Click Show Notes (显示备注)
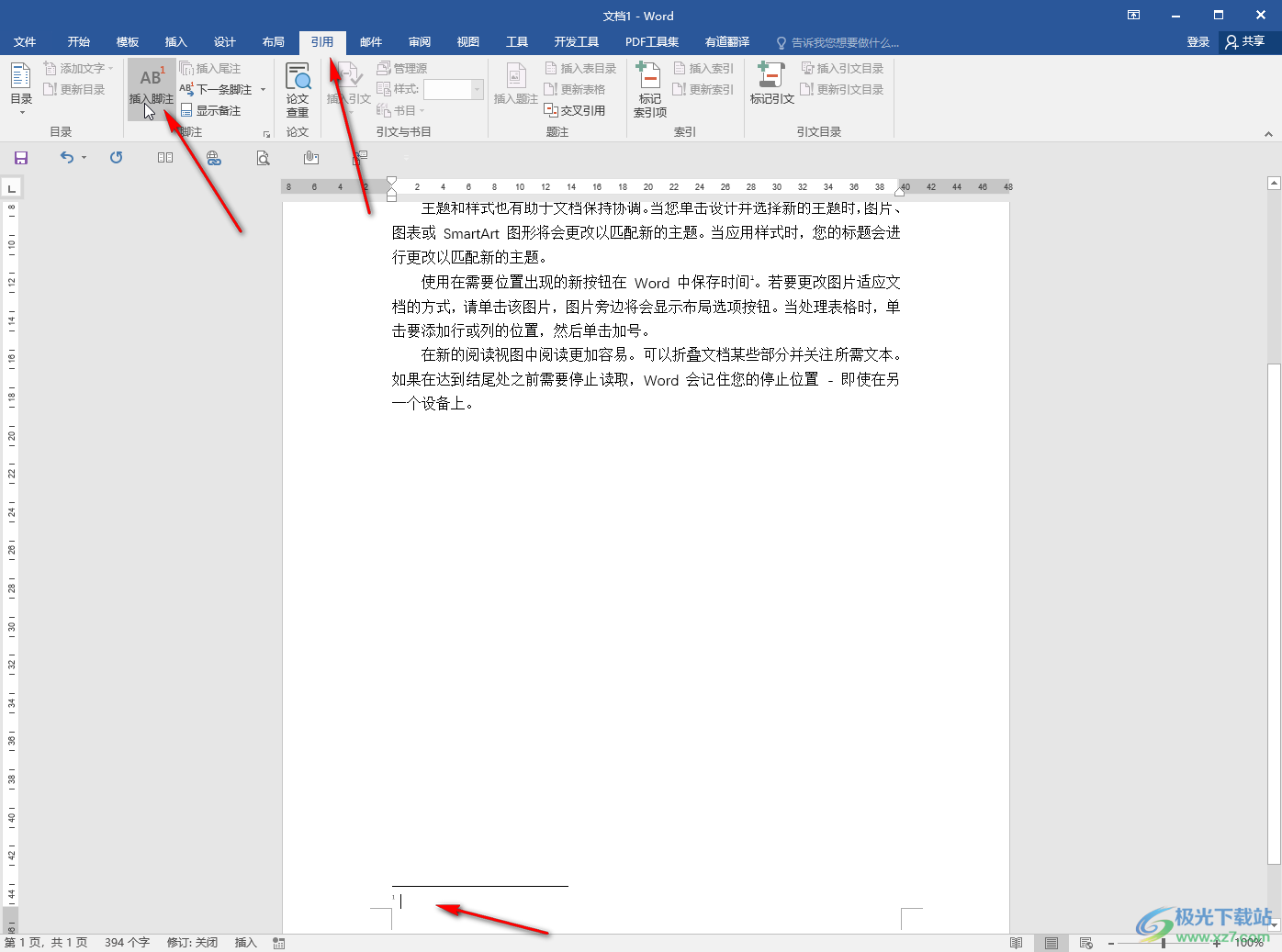The width and height of the screenshot is (1282, 952). 210,111
